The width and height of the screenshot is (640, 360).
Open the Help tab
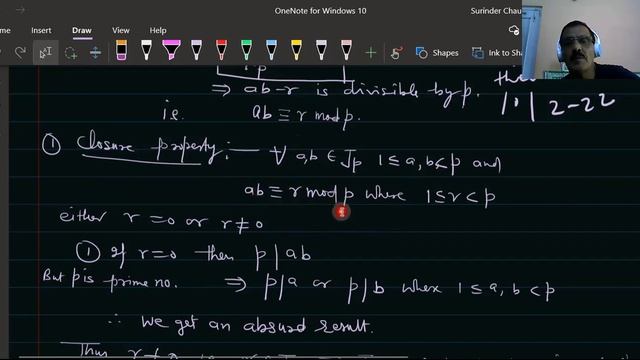[x=158, y=30]
